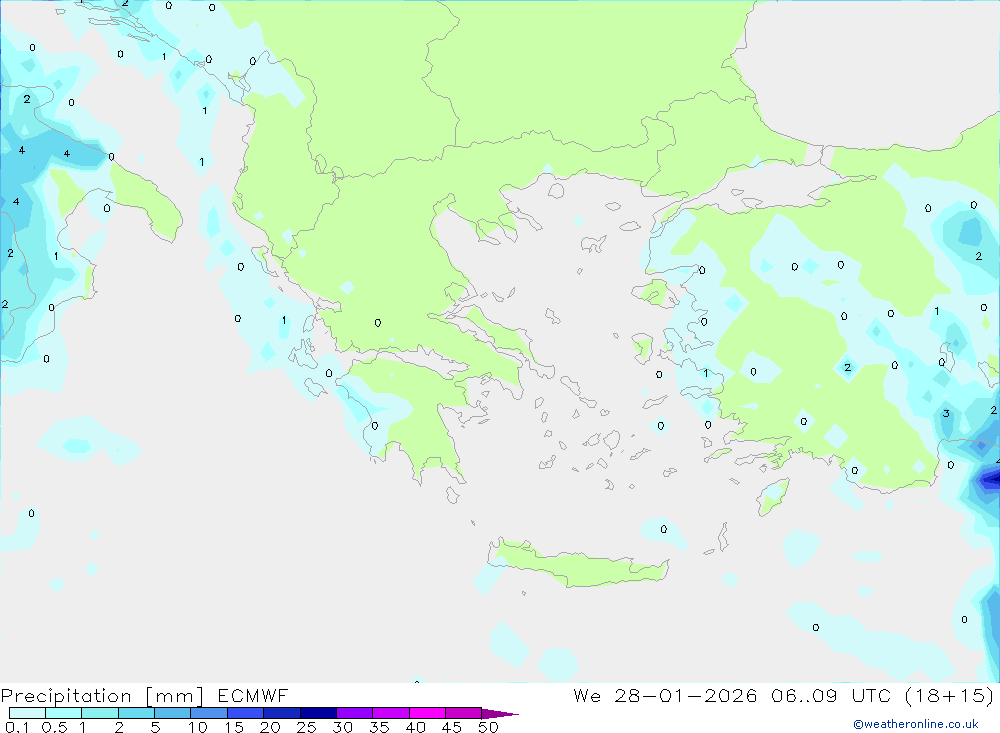Image resolution: width=1000 pixels, height=733 pixels.
Task: Click the '50' legend scale label
Action: [488, 727]
